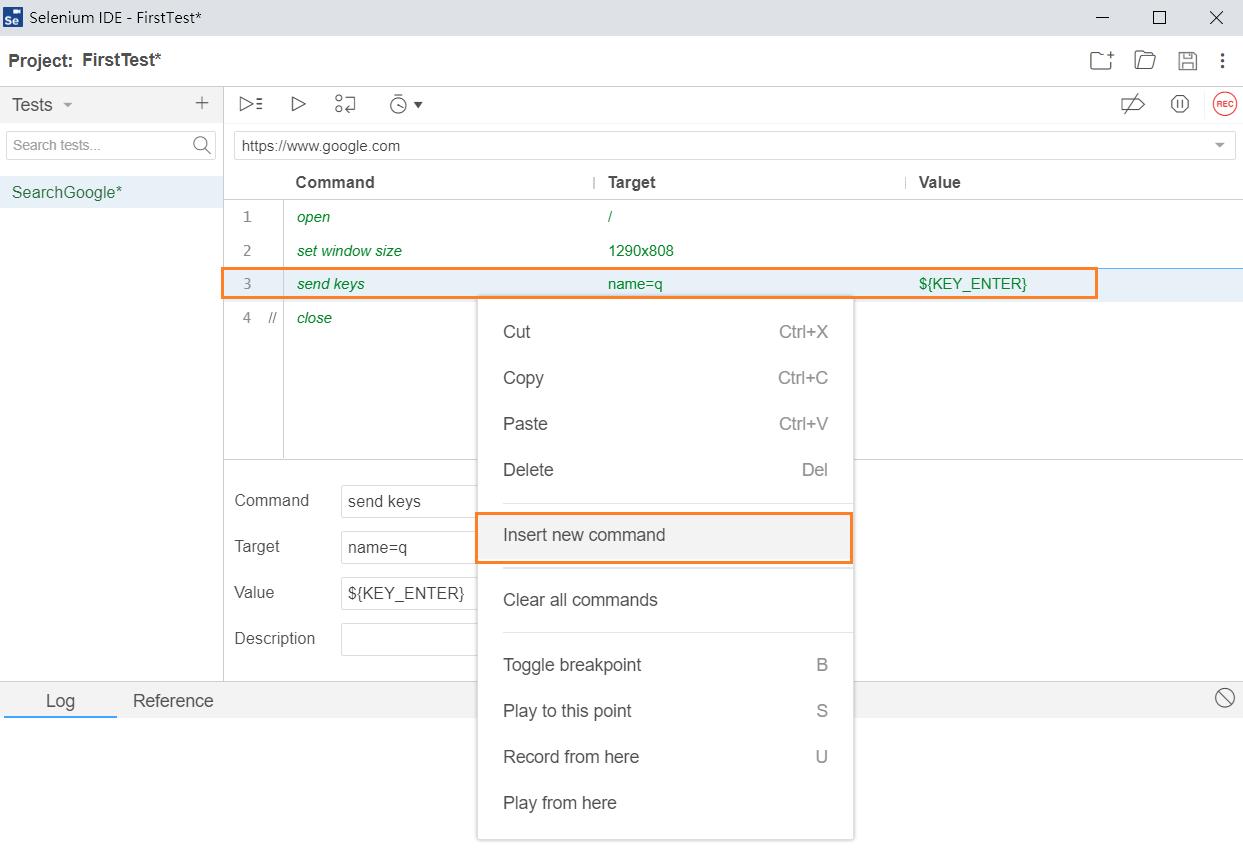Choose Play to this point
1243x855 pixels.
(x=665, y=711)
